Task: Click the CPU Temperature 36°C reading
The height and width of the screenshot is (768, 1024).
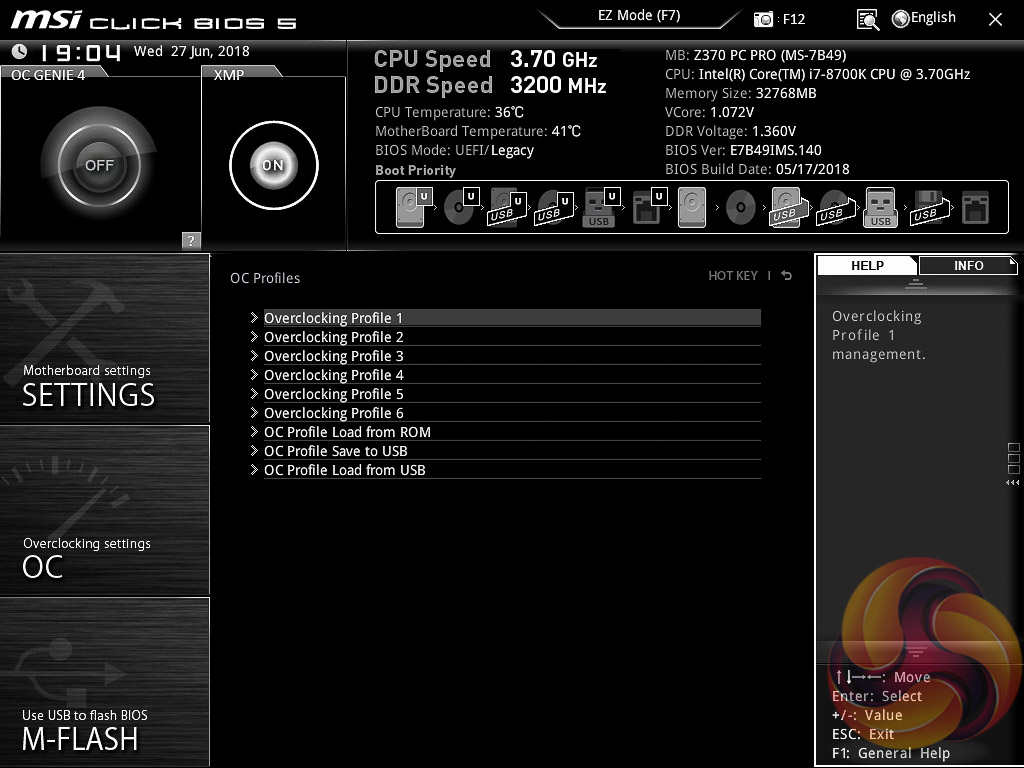Action: 449,112
